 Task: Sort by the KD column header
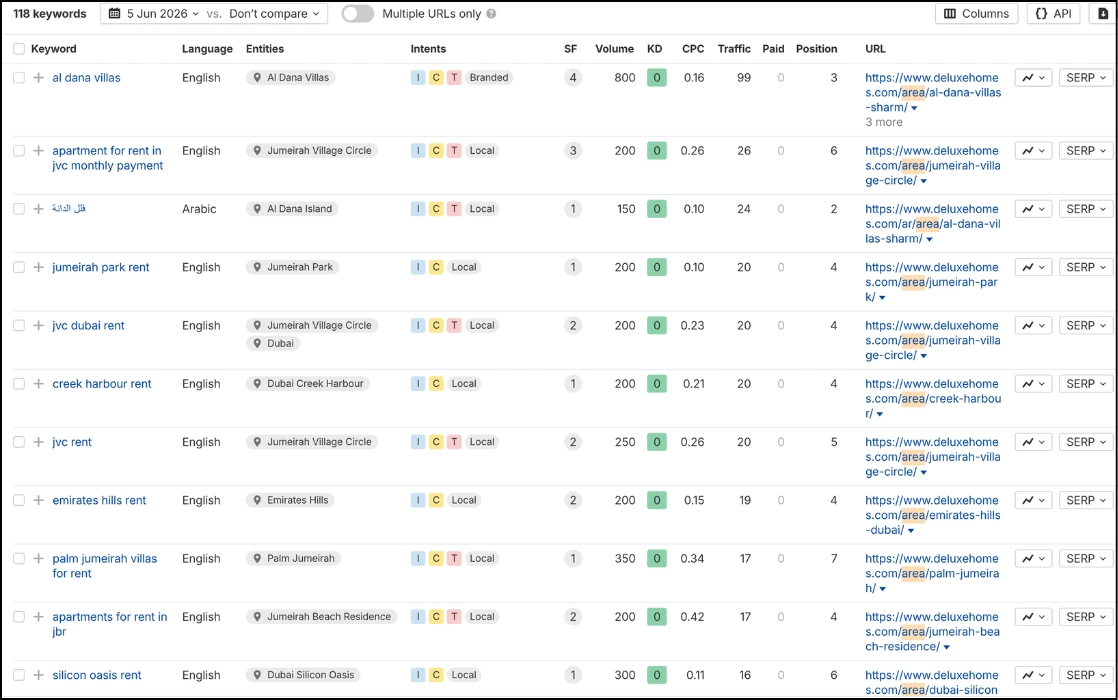[655, 49]
